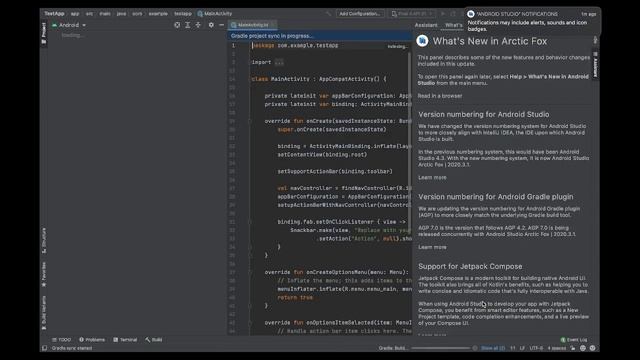640x360 pixels.
Task: Click the Gradle project sync in progress banner
Action: coord(320,36)
